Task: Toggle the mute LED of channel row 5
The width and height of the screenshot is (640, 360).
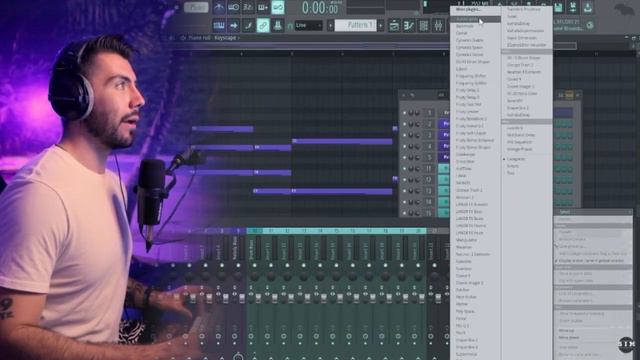Action: click(404, 158)
